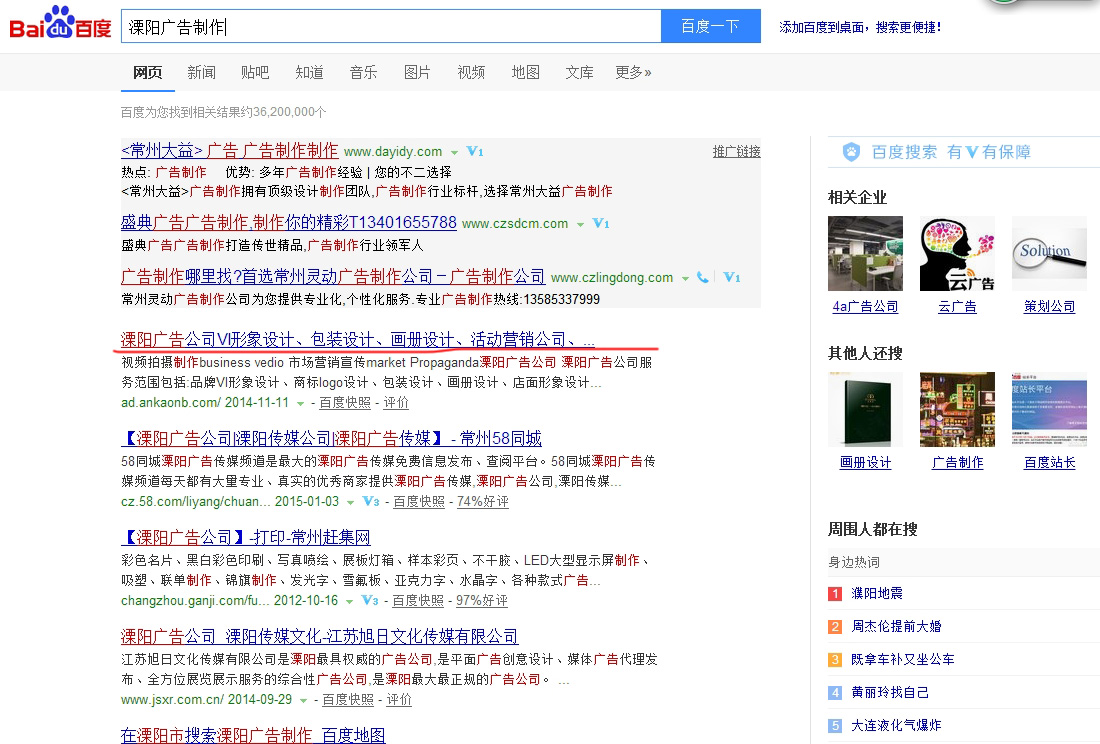Click the V1 badge next to www.dayidy.com

click(x=475, y=151)
